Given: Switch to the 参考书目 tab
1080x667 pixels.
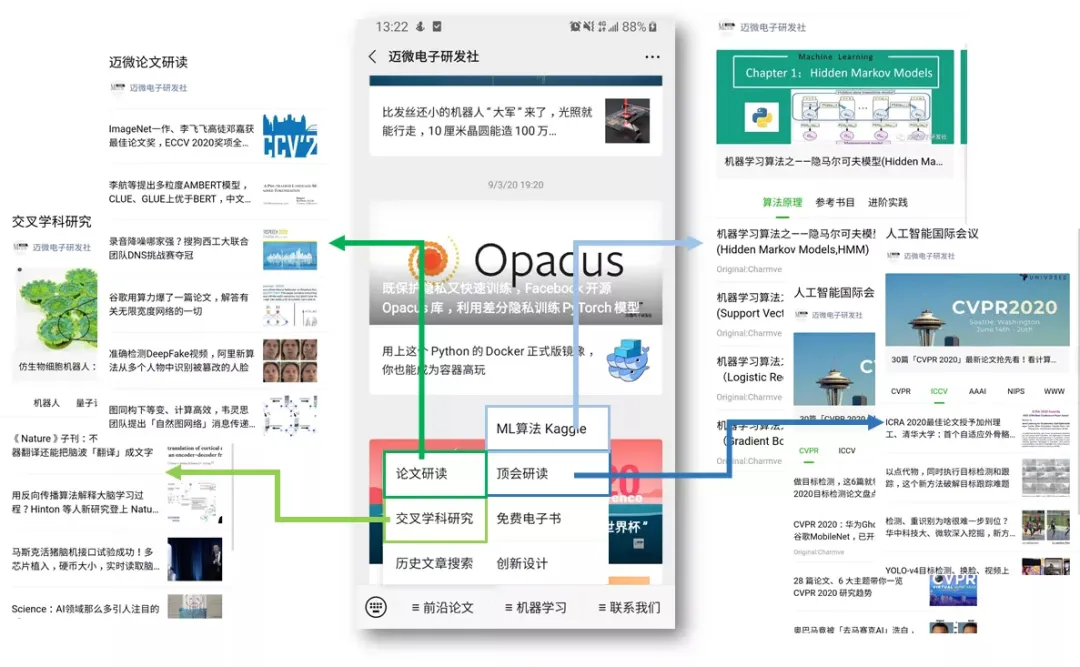Looking at the screenshot, I should click(x=834, y=202).
